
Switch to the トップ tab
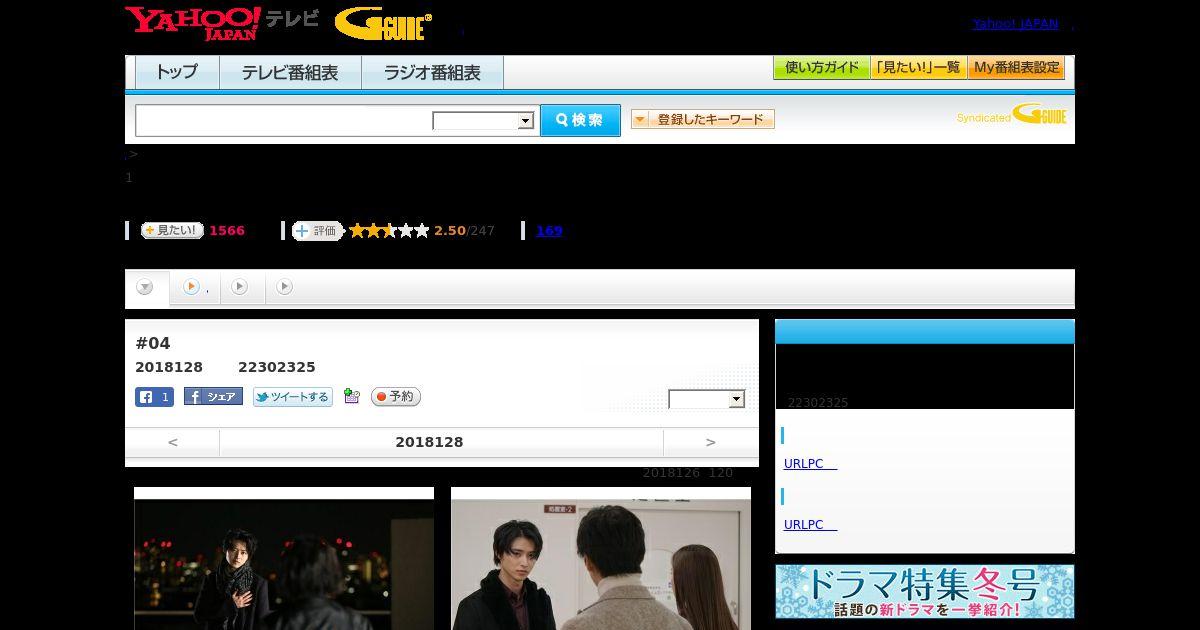pyautogui.click(x=177, y=73)
